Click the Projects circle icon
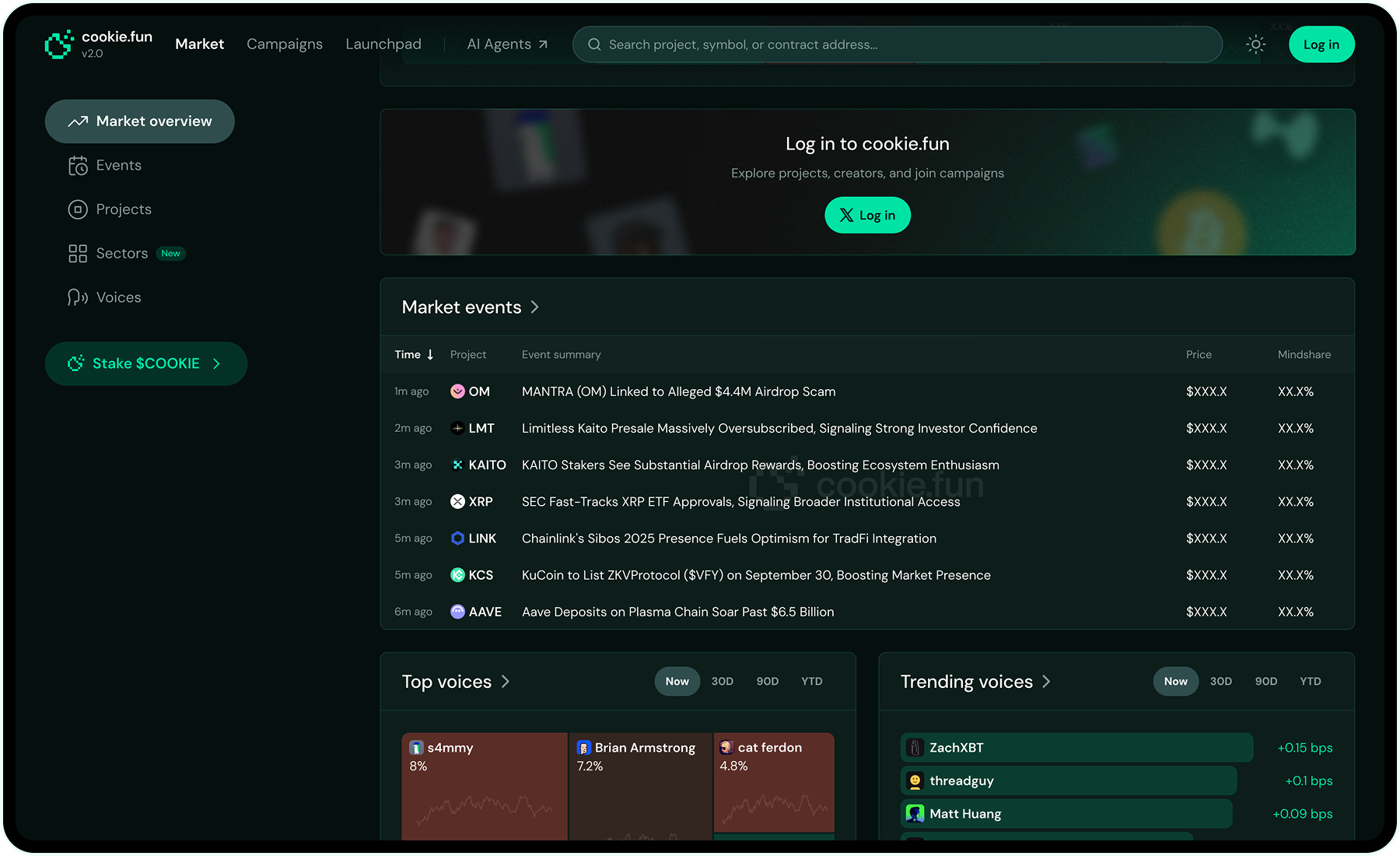This screenshot has width=1400, height=856. point(78,209)
